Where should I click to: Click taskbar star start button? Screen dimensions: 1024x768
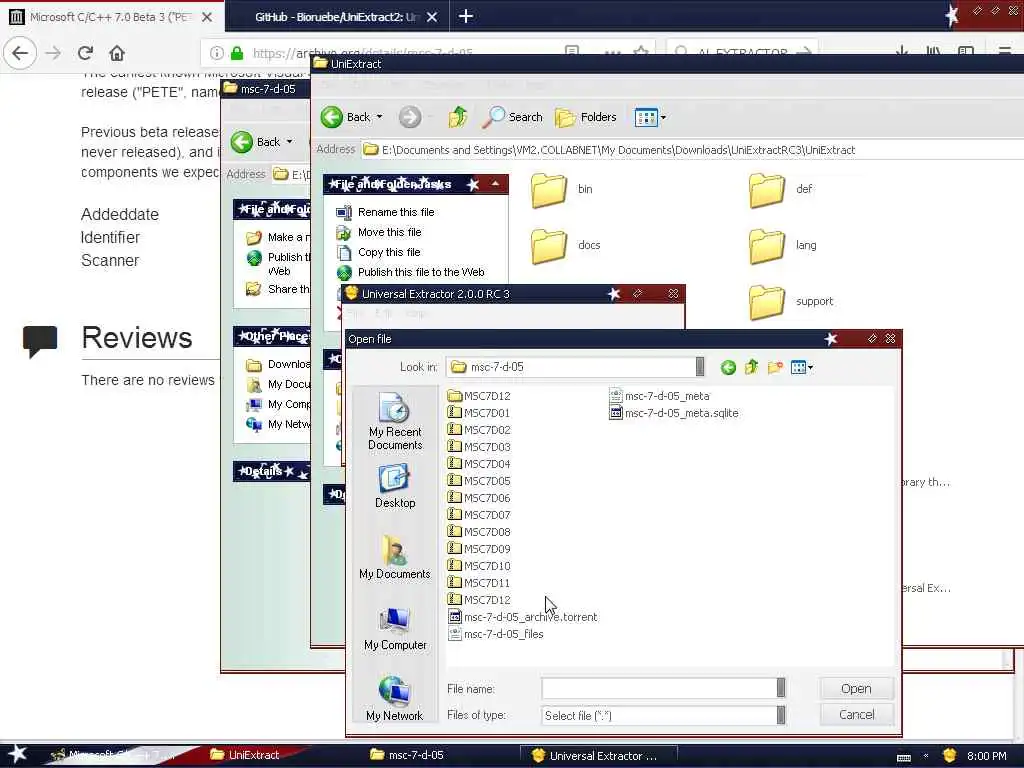pos(17,754)
